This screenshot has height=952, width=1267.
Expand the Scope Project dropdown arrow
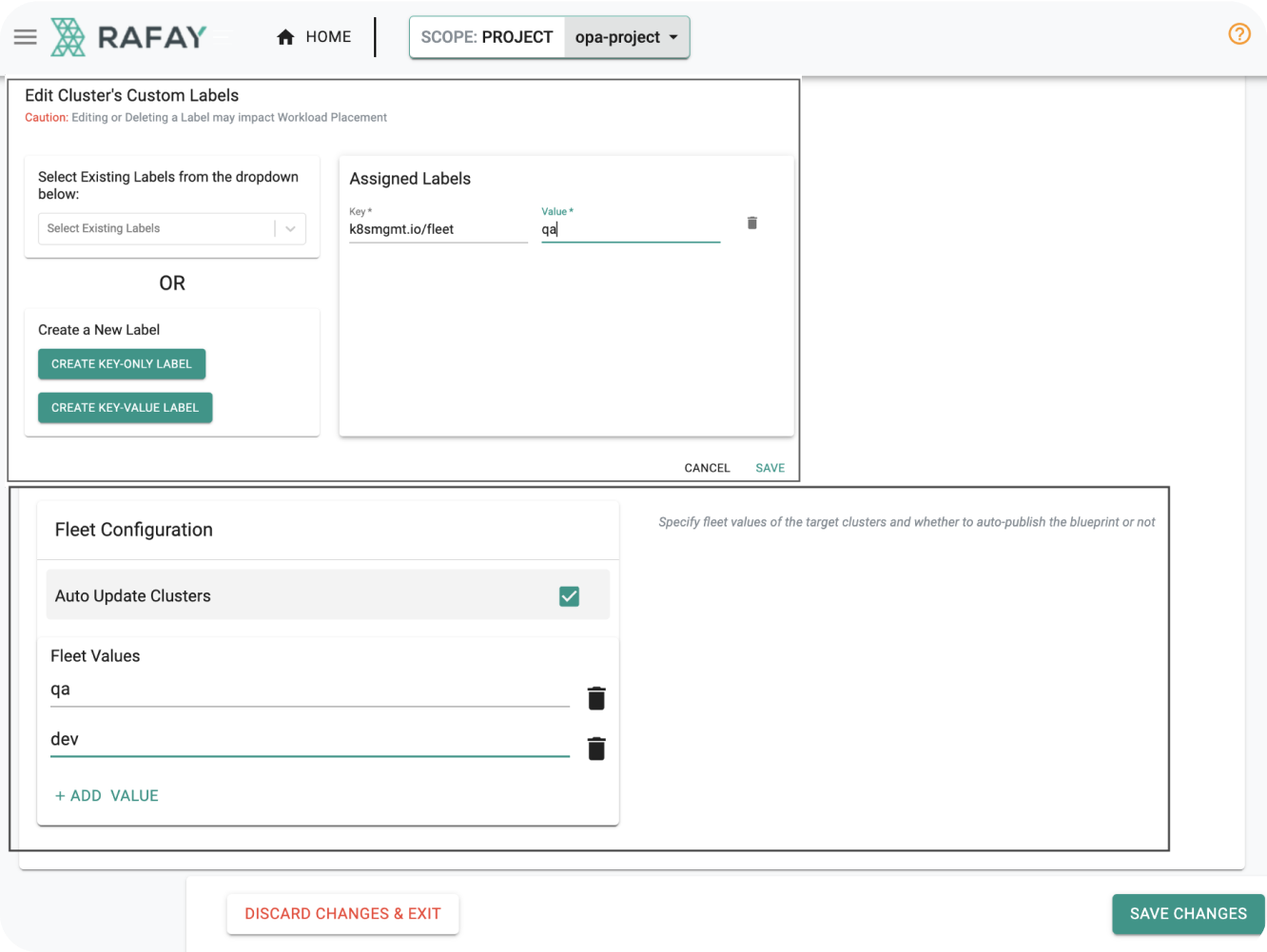675,37
